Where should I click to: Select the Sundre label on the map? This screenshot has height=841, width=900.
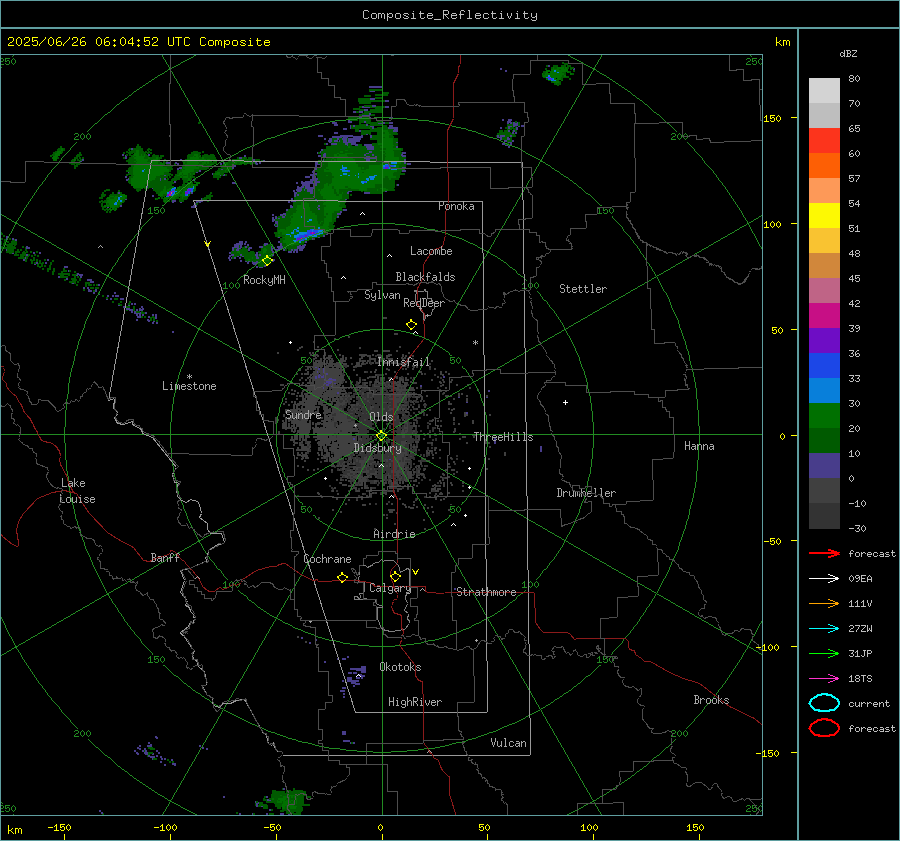(303, 414)
